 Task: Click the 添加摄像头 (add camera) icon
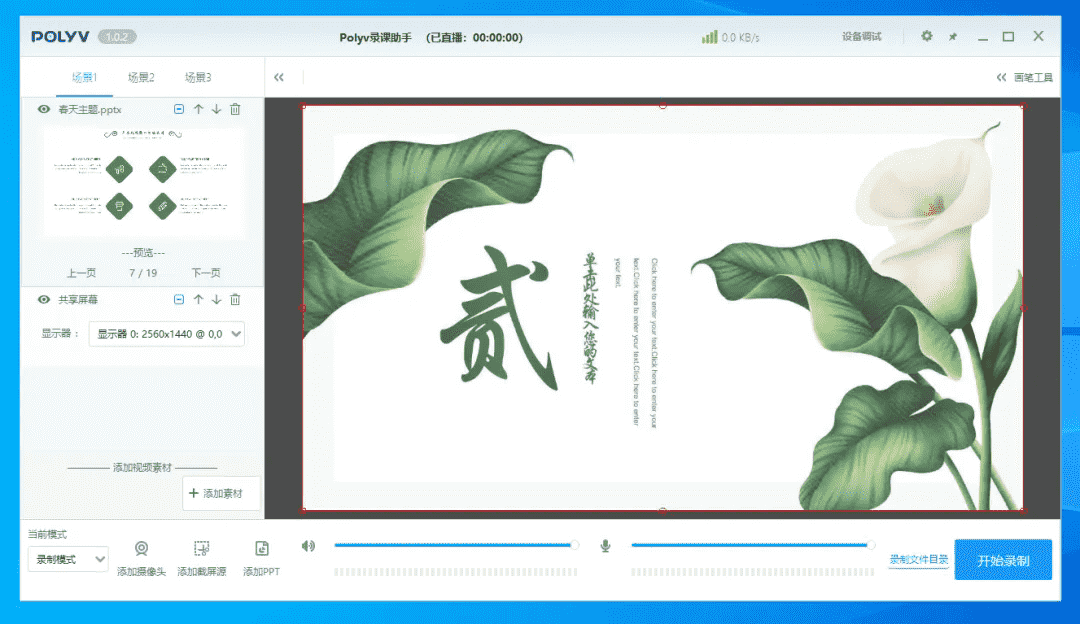(x=141, y=549)
